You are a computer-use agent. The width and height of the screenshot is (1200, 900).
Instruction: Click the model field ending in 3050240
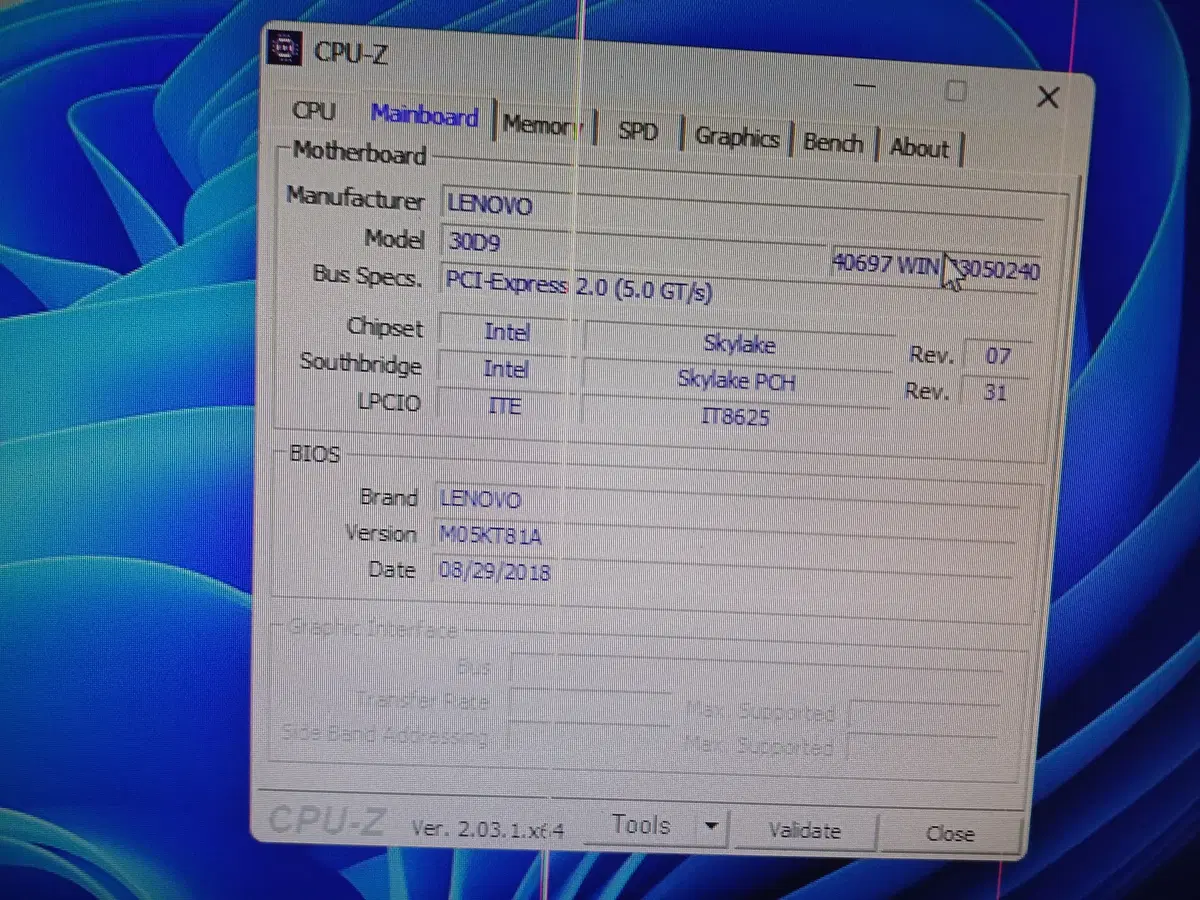(936, 269)
